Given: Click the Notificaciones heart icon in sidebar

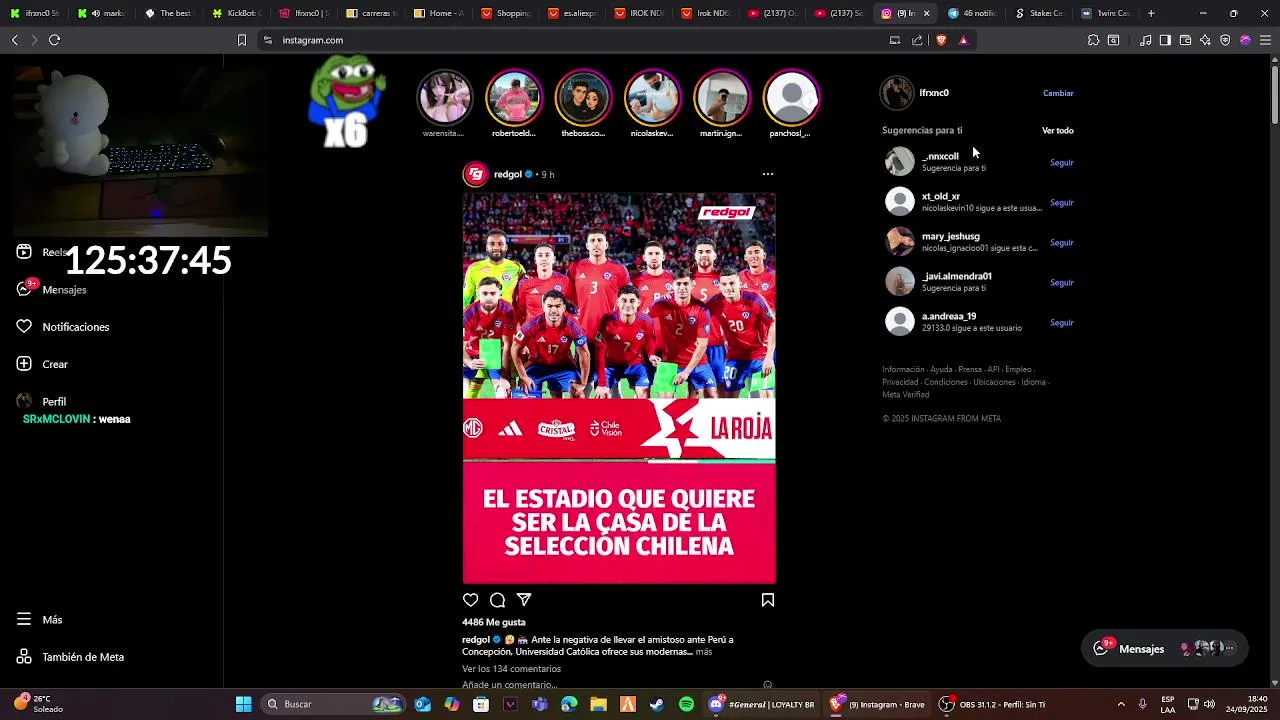Looking at the screenshot, I should click(x=24, y=327).
